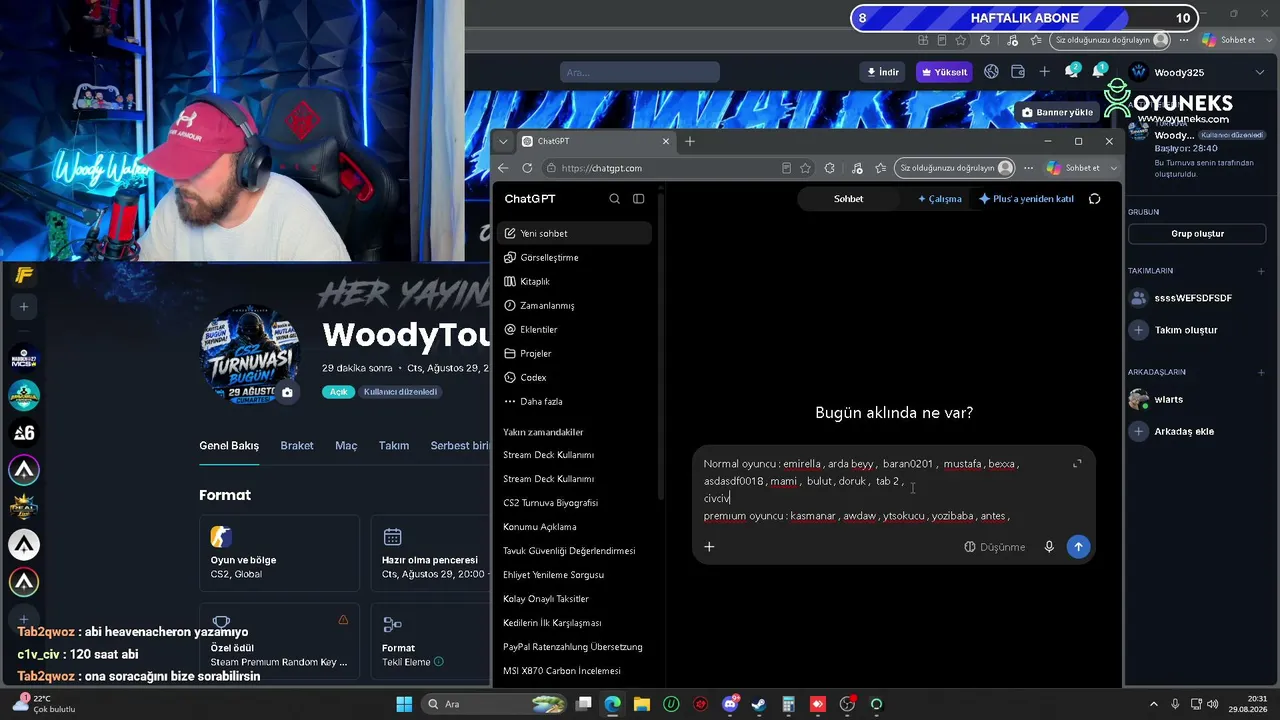The image size is (1280, 720).
Task: Open wallet icon on tournament site
Action: click(x=1018, y=72)
